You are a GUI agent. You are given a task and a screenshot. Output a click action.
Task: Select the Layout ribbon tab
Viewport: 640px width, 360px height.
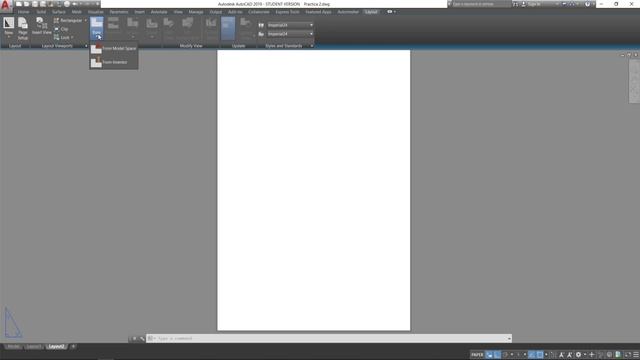(371, 12)
